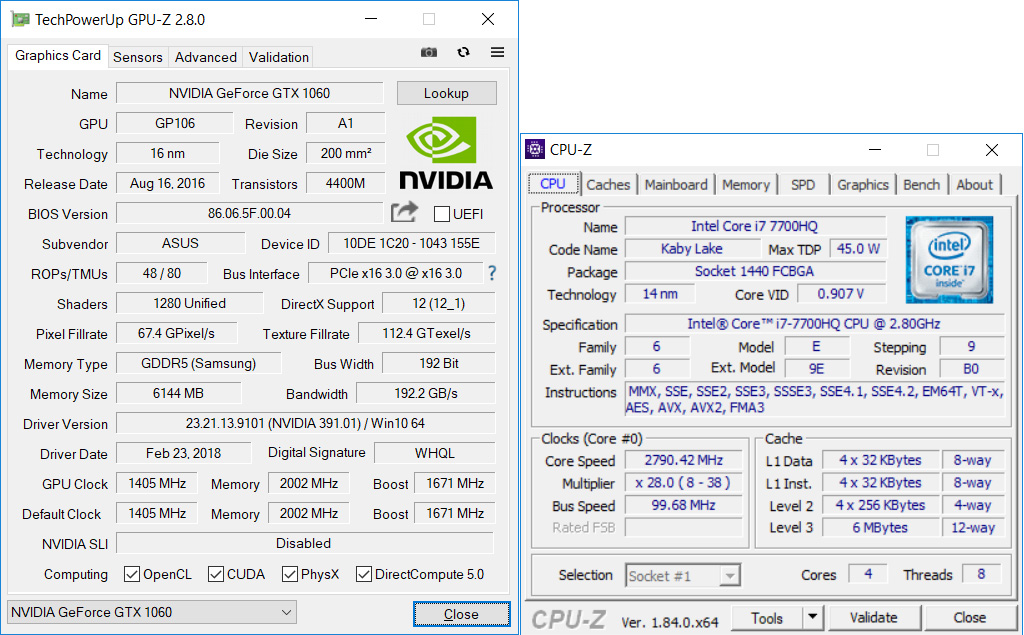Click the Core VID value 0.907 V
Viewport: 1024px width, 635px height.
[x=841, y=293]
